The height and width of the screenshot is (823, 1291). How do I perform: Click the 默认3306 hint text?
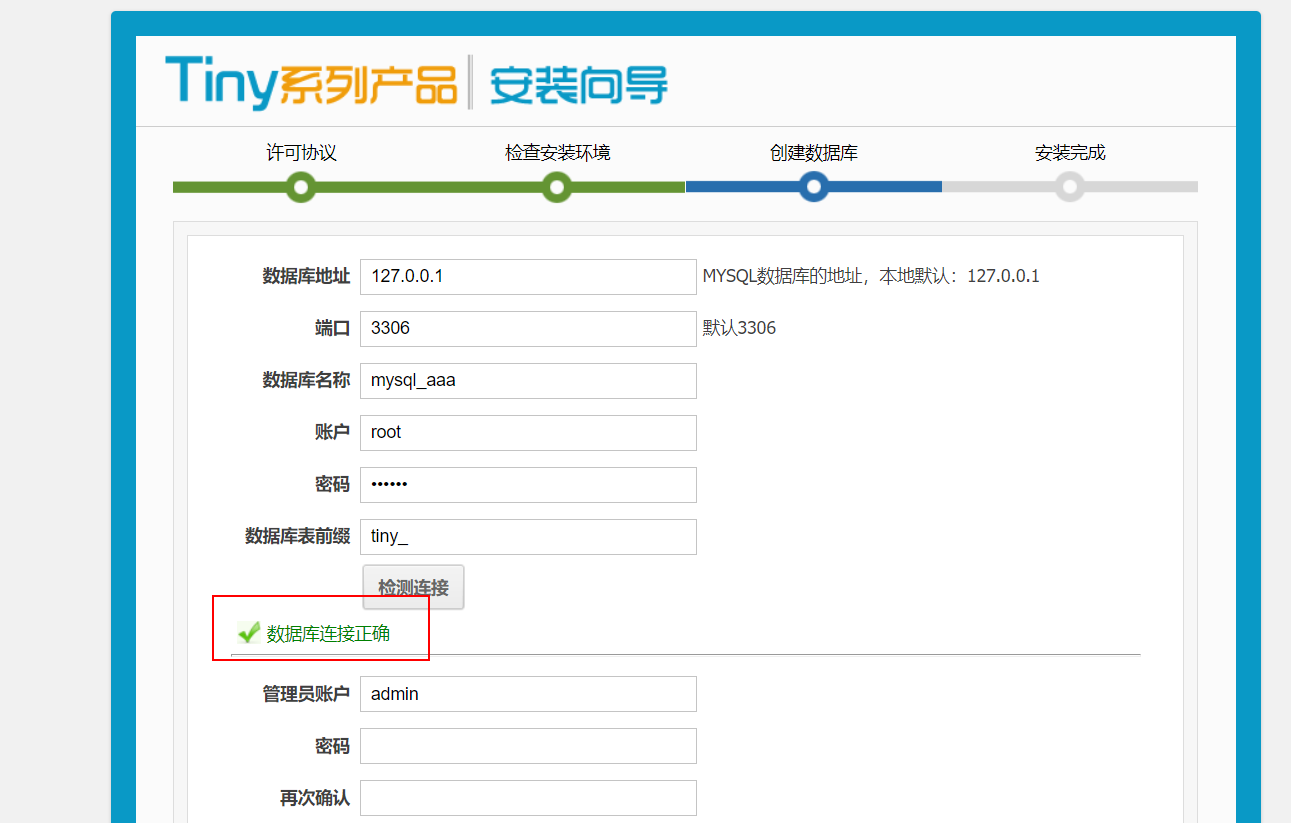pyautogui.click(x=739, y=328)
